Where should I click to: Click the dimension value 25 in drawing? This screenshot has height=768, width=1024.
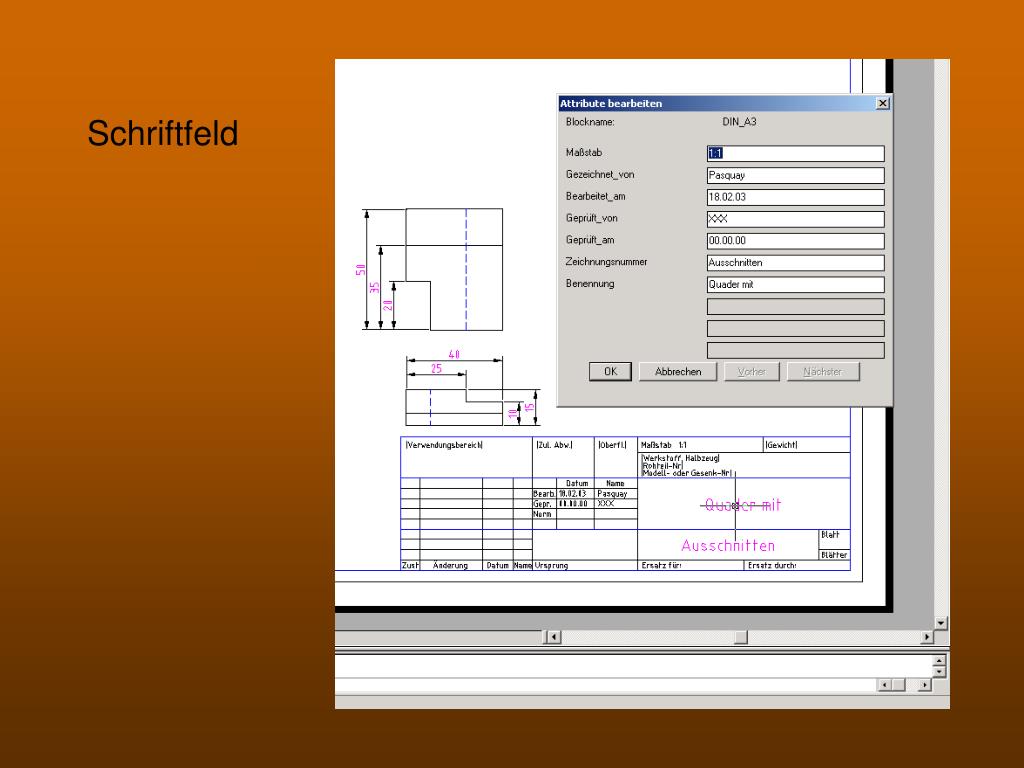436,368
